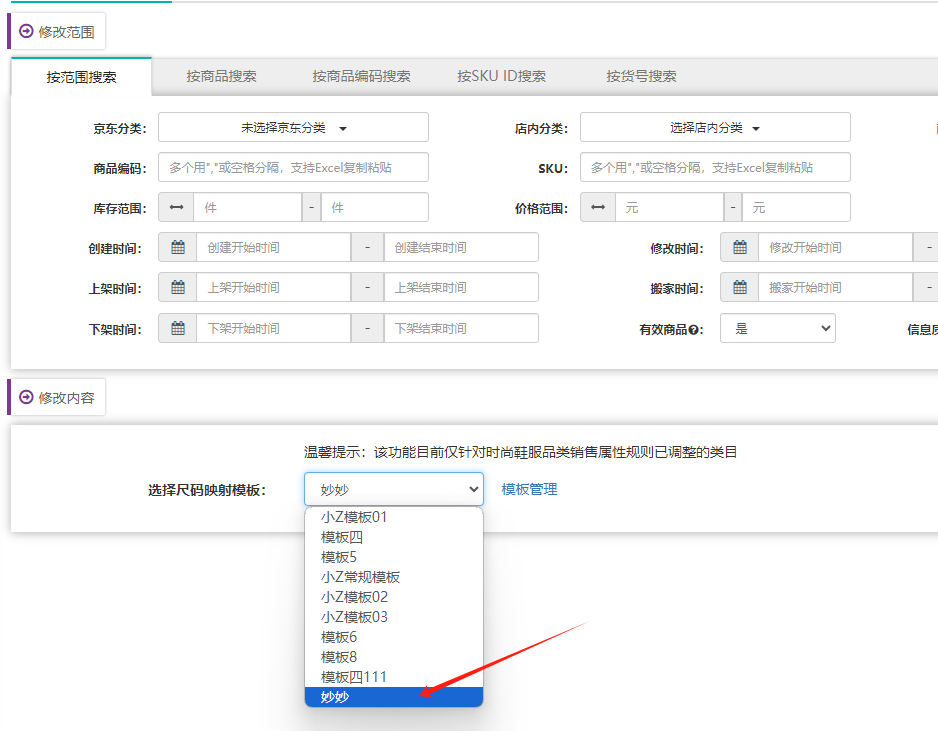
Task: Click the range arrow icon for 库存范围
Action: click(176, 208)
